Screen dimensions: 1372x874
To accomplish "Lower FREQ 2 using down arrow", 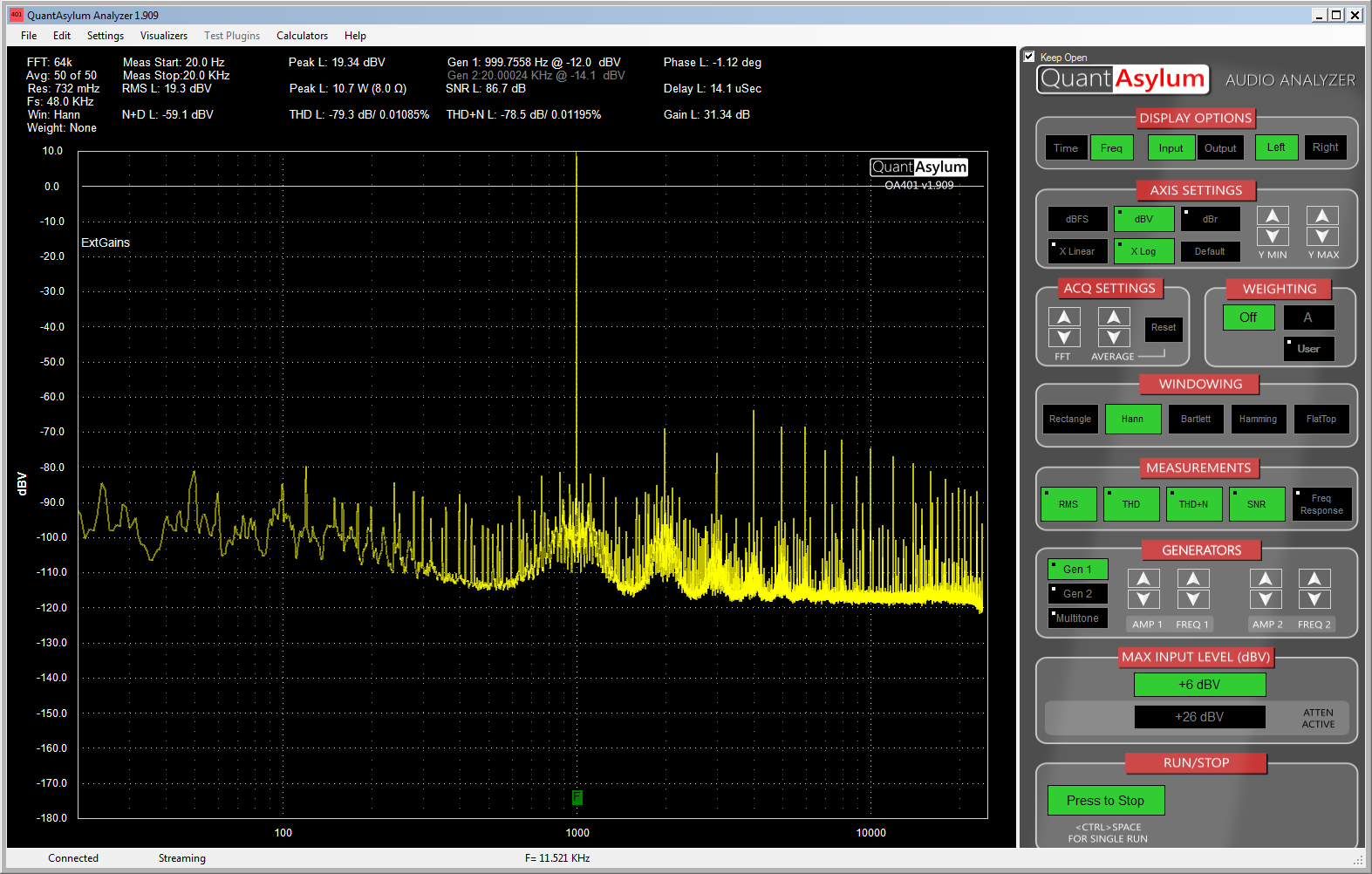I will [1314, 599].
